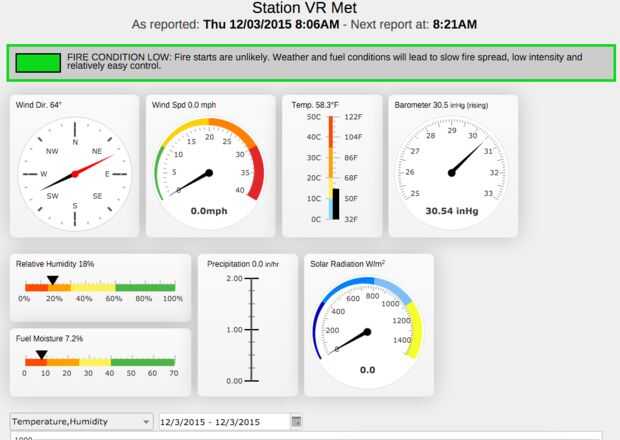Click the green fire condition color indicator
This screenshot has width=620, height=440.
point(38,63)
